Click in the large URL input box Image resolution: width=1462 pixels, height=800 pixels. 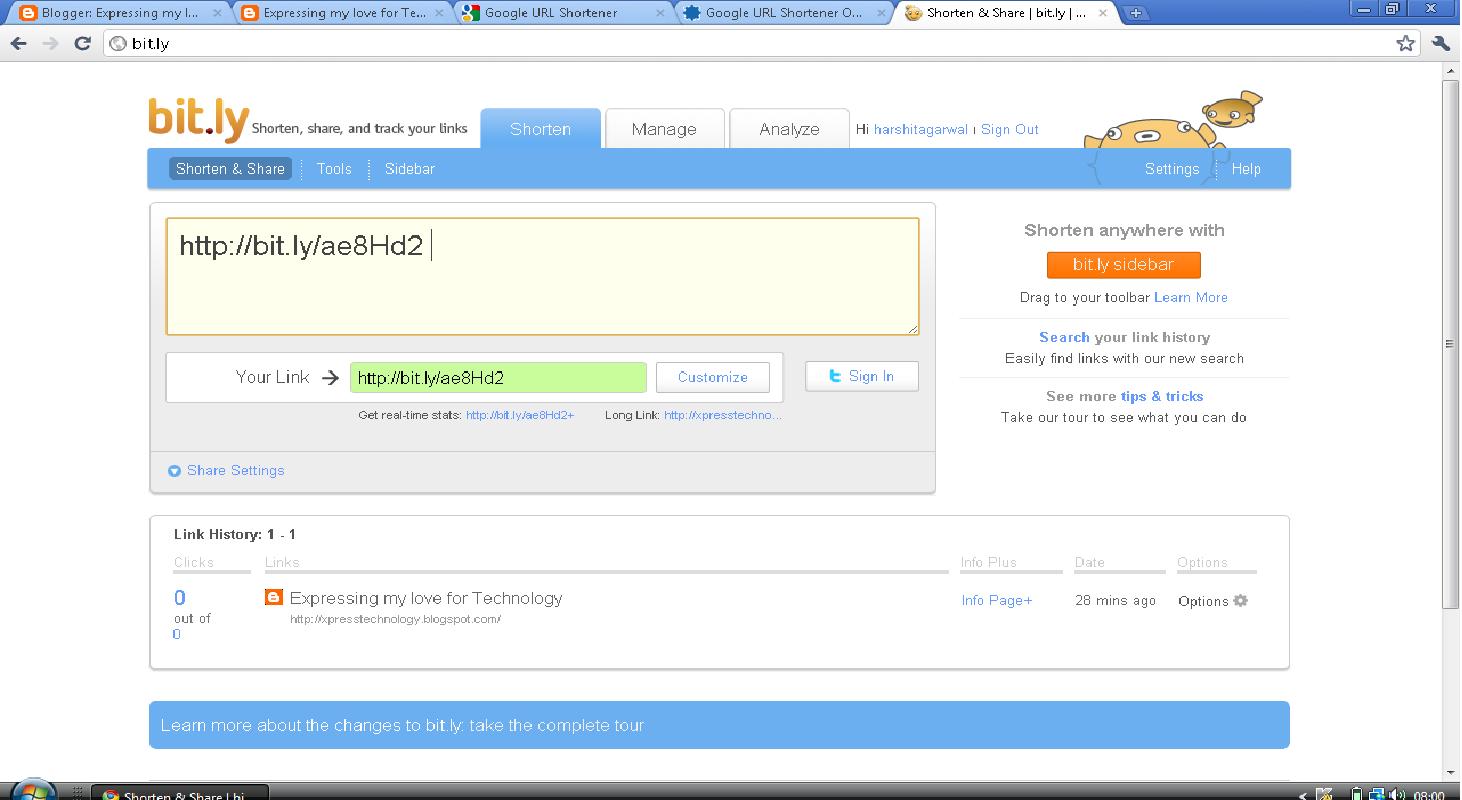542,276
